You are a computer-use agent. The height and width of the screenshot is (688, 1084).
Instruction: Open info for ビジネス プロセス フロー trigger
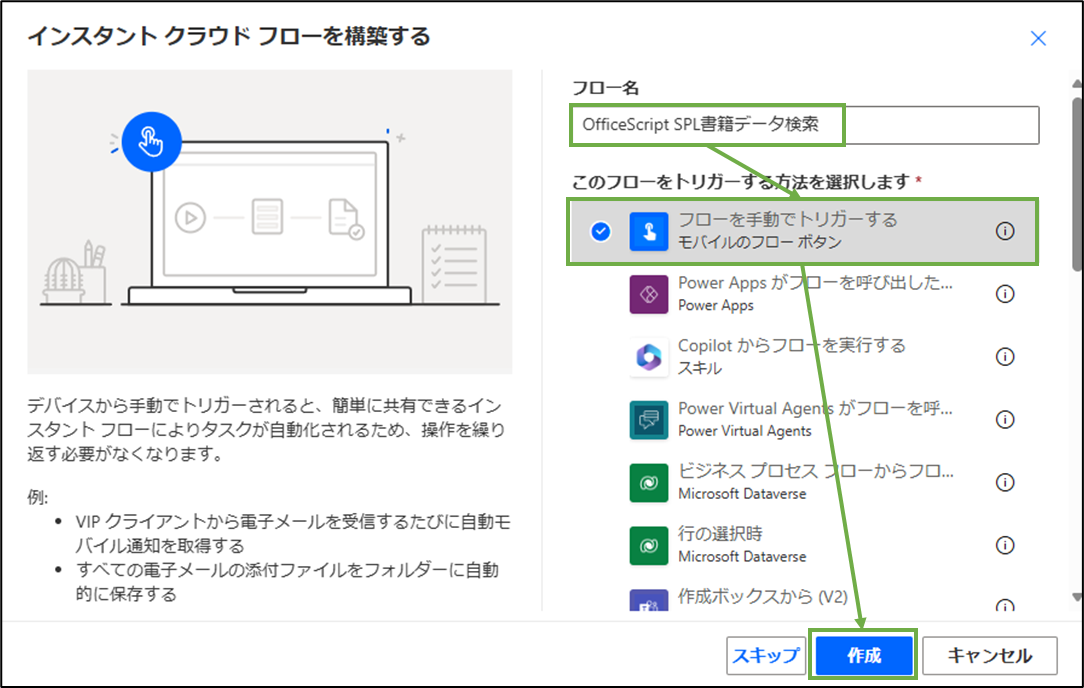click(1004, 483)
